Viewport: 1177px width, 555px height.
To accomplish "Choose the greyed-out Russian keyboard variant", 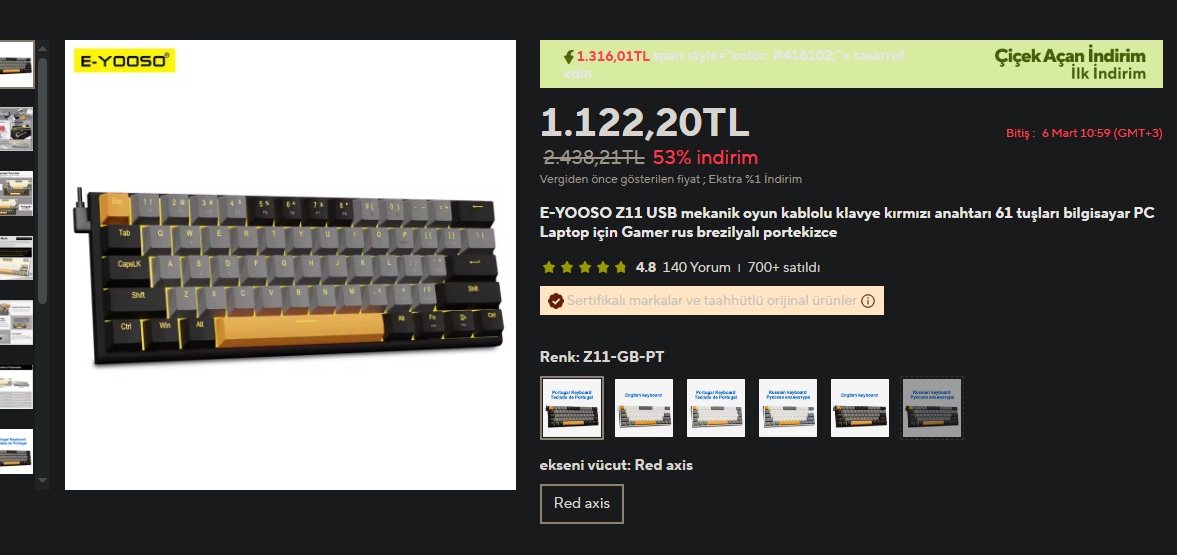I will click(x=932, y=408).
